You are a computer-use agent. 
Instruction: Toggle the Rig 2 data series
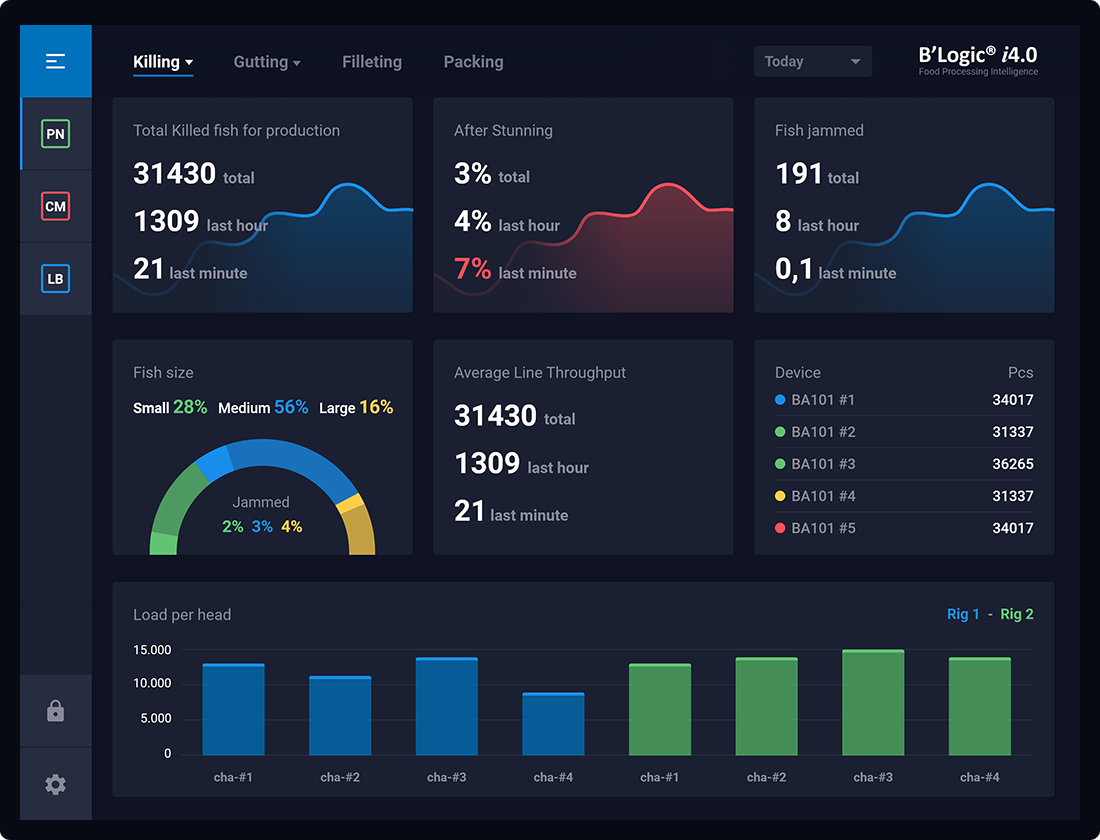[1016, 614]
